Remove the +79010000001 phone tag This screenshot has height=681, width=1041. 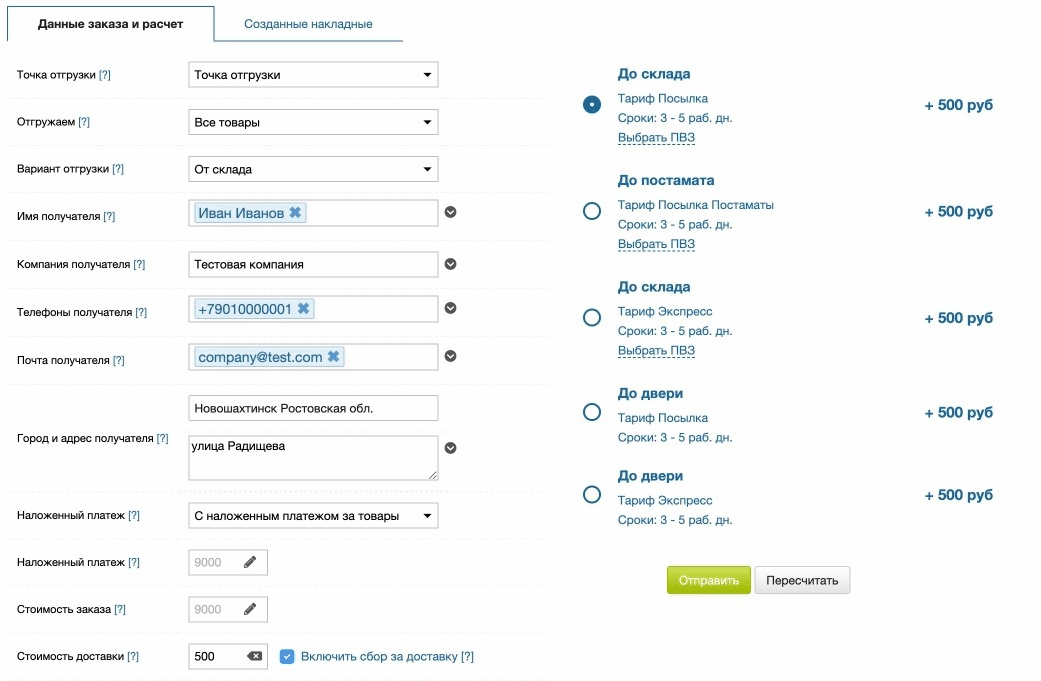coord(303,309)
